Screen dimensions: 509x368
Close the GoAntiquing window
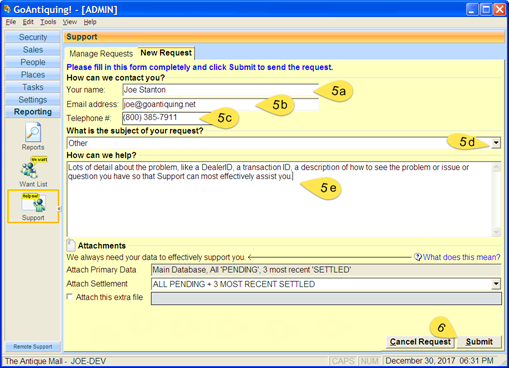[x=500, y=10]
